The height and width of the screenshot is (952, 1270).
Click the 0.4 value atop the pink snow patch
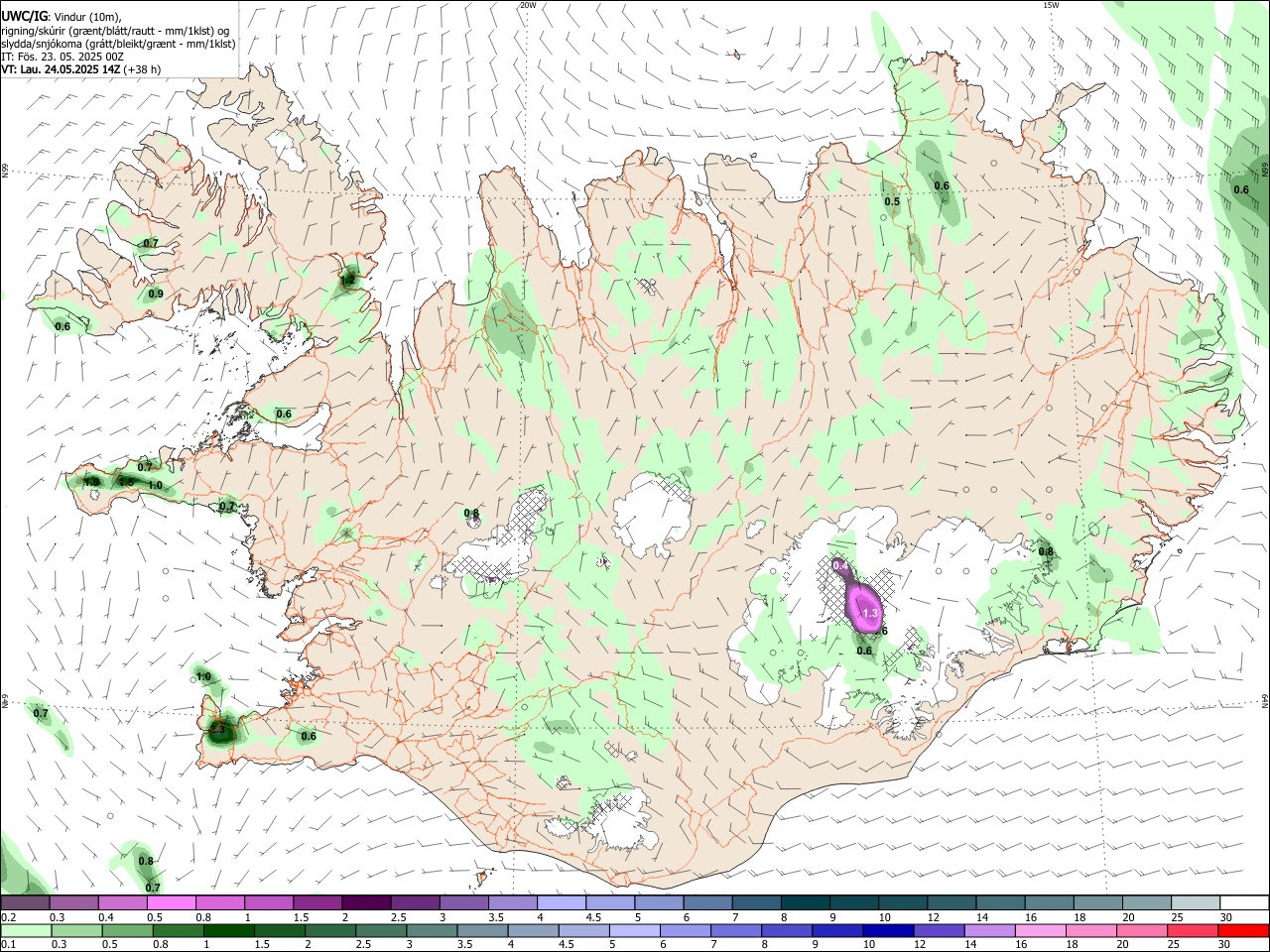840,565
